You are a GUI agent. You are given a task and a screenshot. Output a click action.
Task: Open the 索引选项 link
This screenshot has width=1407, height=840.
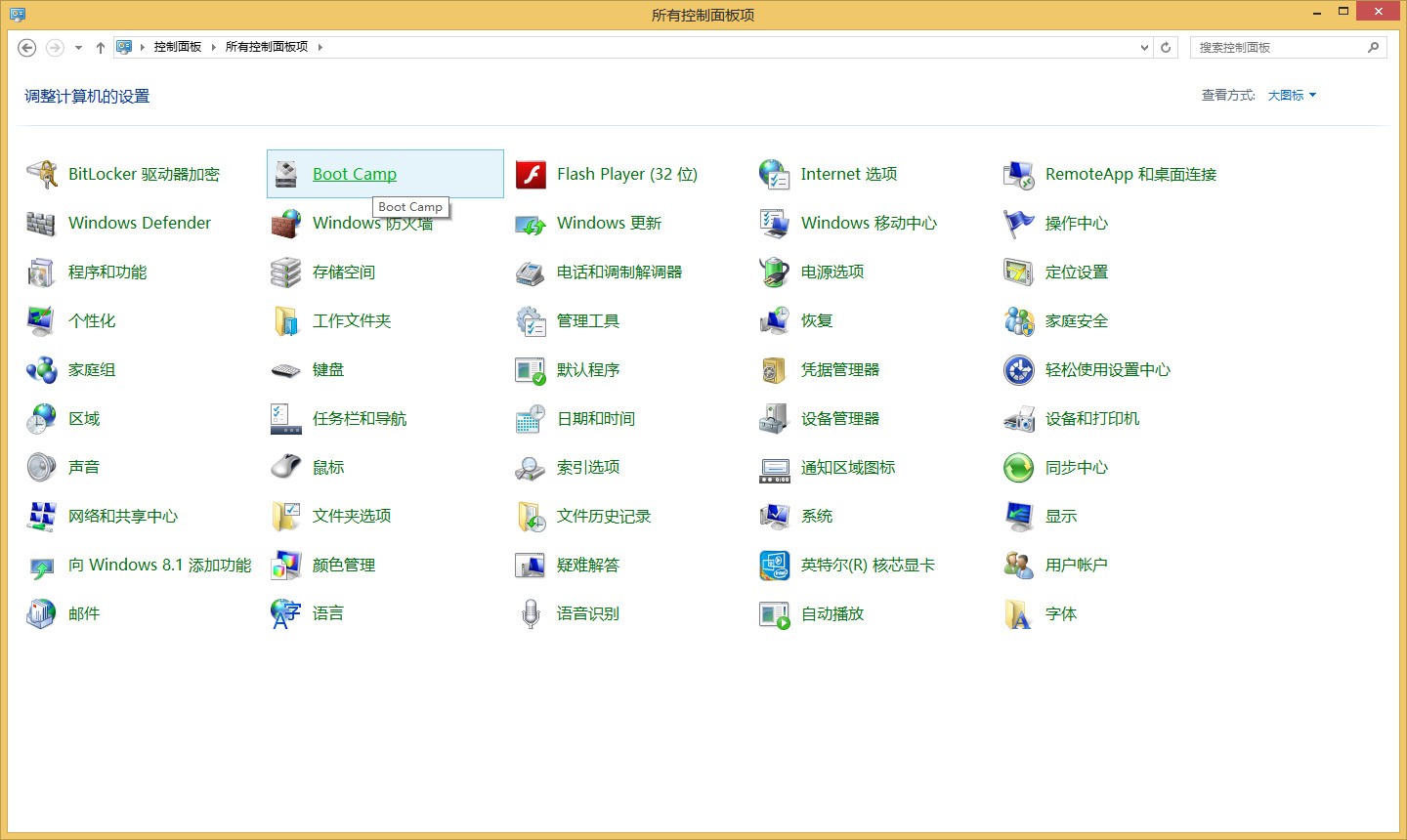click(x=588, y=467)
